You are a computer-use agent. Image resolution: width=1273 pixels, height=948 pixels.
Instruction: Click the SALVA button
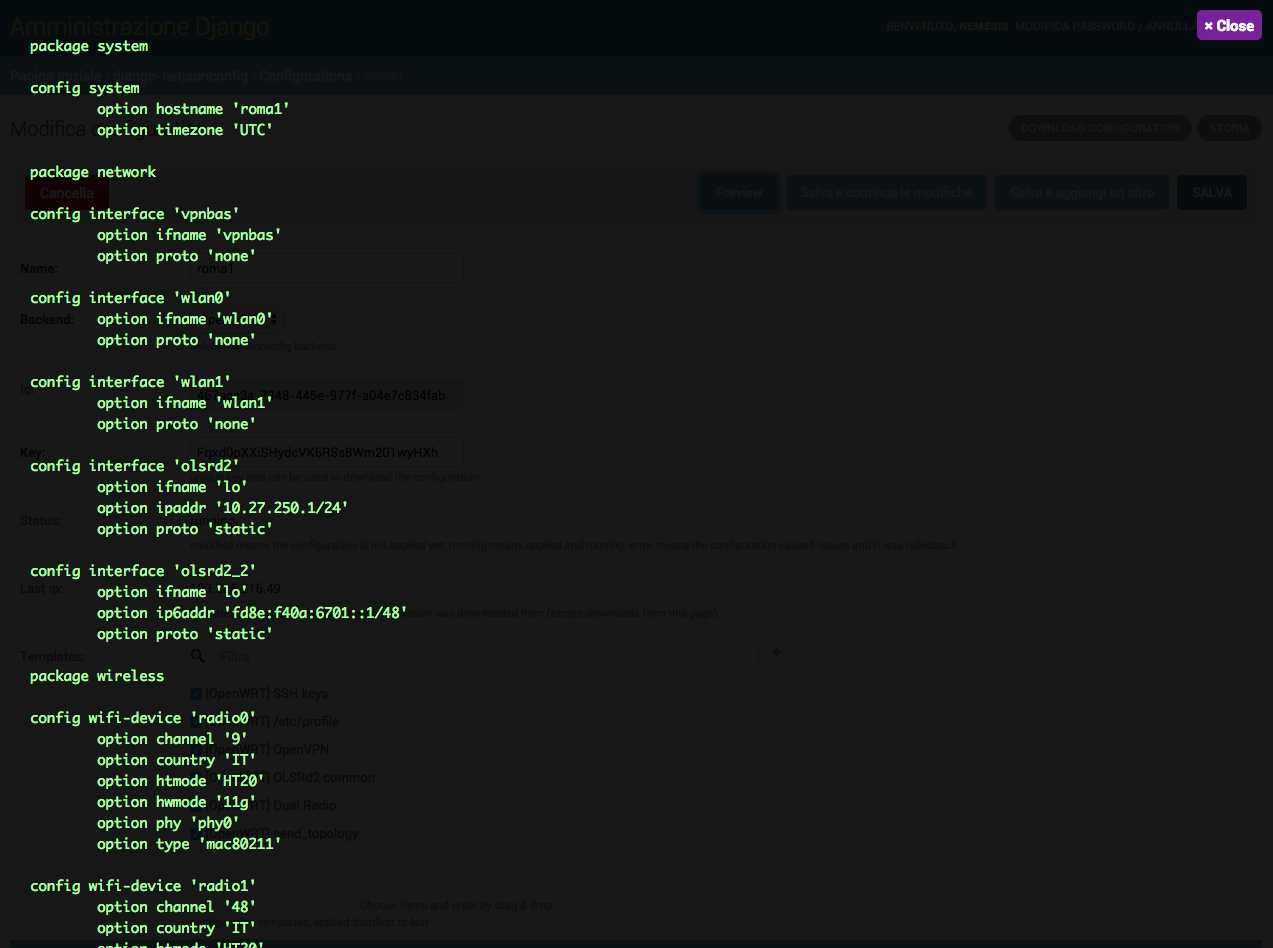[x=1212, y=193]
